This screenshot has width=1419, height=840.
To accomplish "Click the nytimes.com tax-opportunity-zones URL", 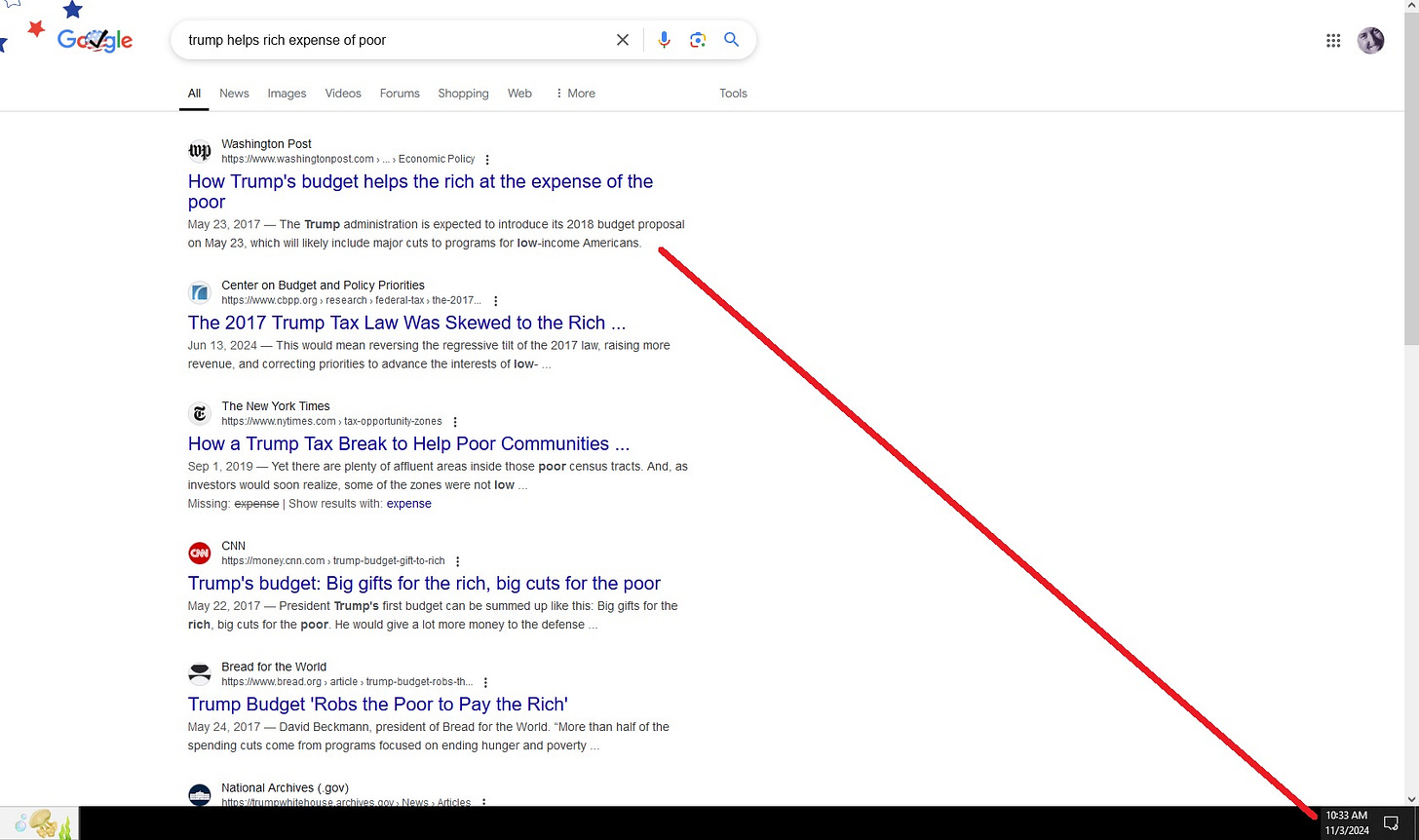I will (331, 422).
